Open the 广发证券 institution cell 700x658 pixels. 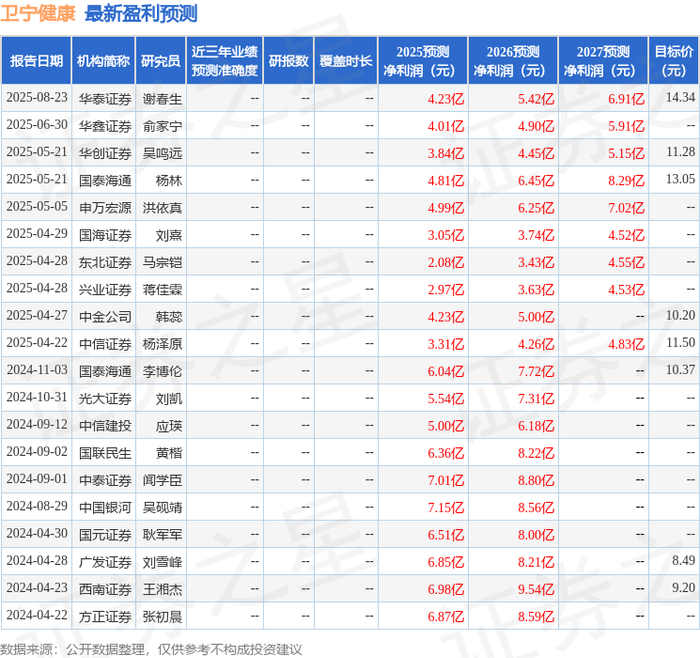[105, 562]
